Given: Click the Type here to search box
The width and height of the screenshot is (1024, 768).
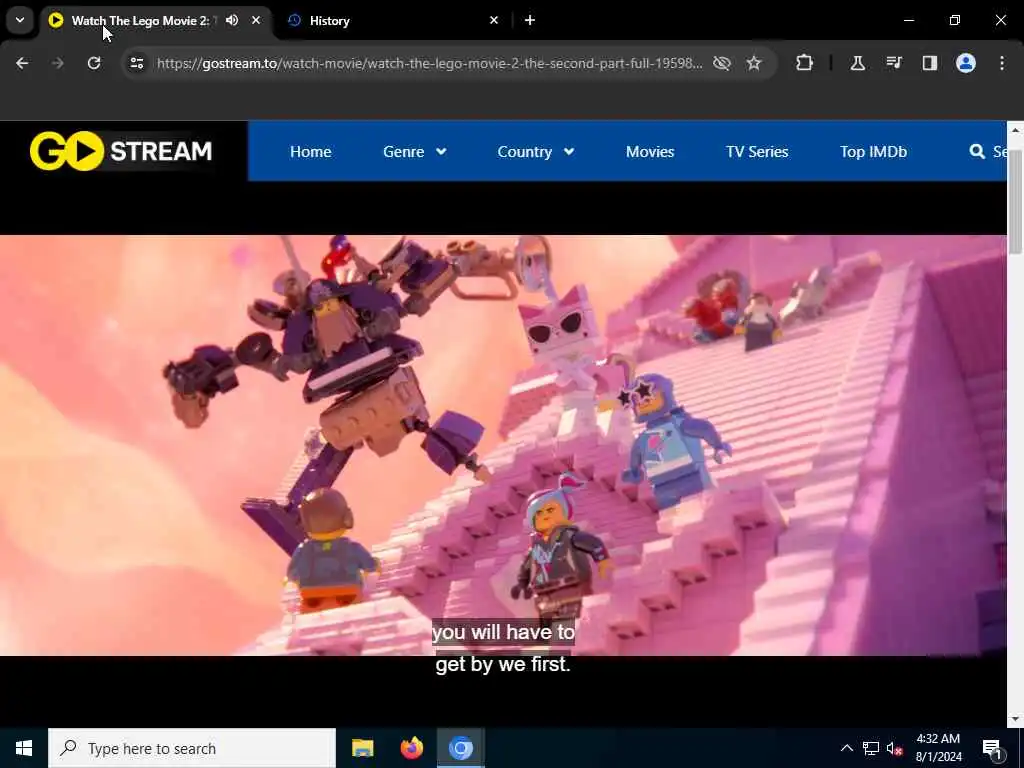Looking at the screenshot, I should (x=192, y=748).
